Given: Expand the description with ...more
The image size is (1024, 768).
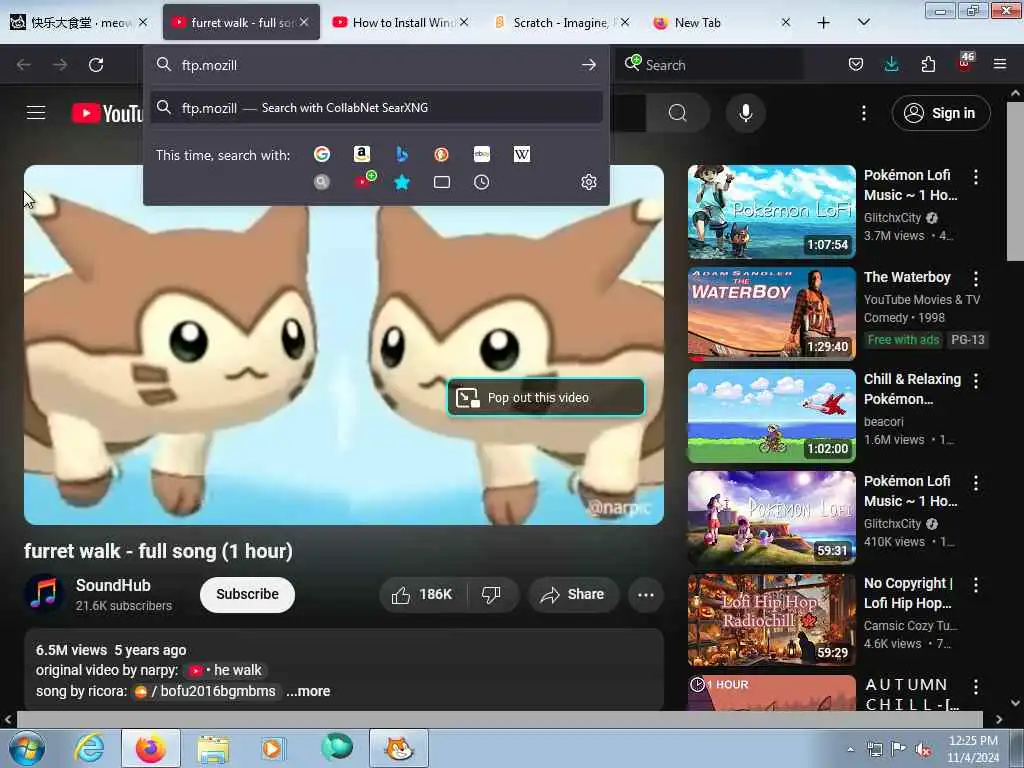Looking at the screenshot, I should tap(308, 691).
